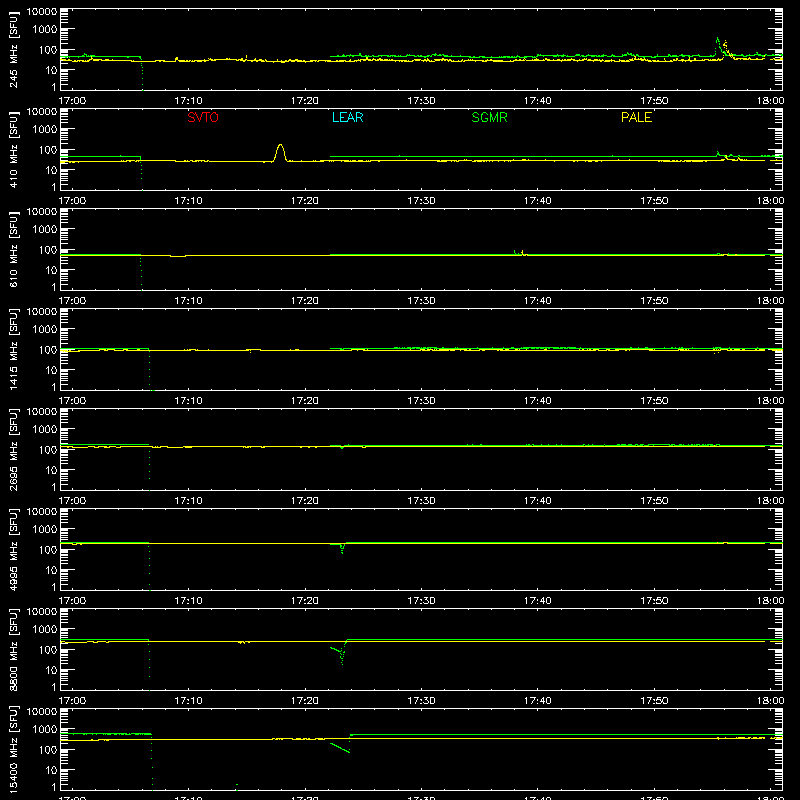Click the 17:10 tick label under the 2695 MHz panel
Viewport: 800px width, 800px height.
[x=189, y=501]
